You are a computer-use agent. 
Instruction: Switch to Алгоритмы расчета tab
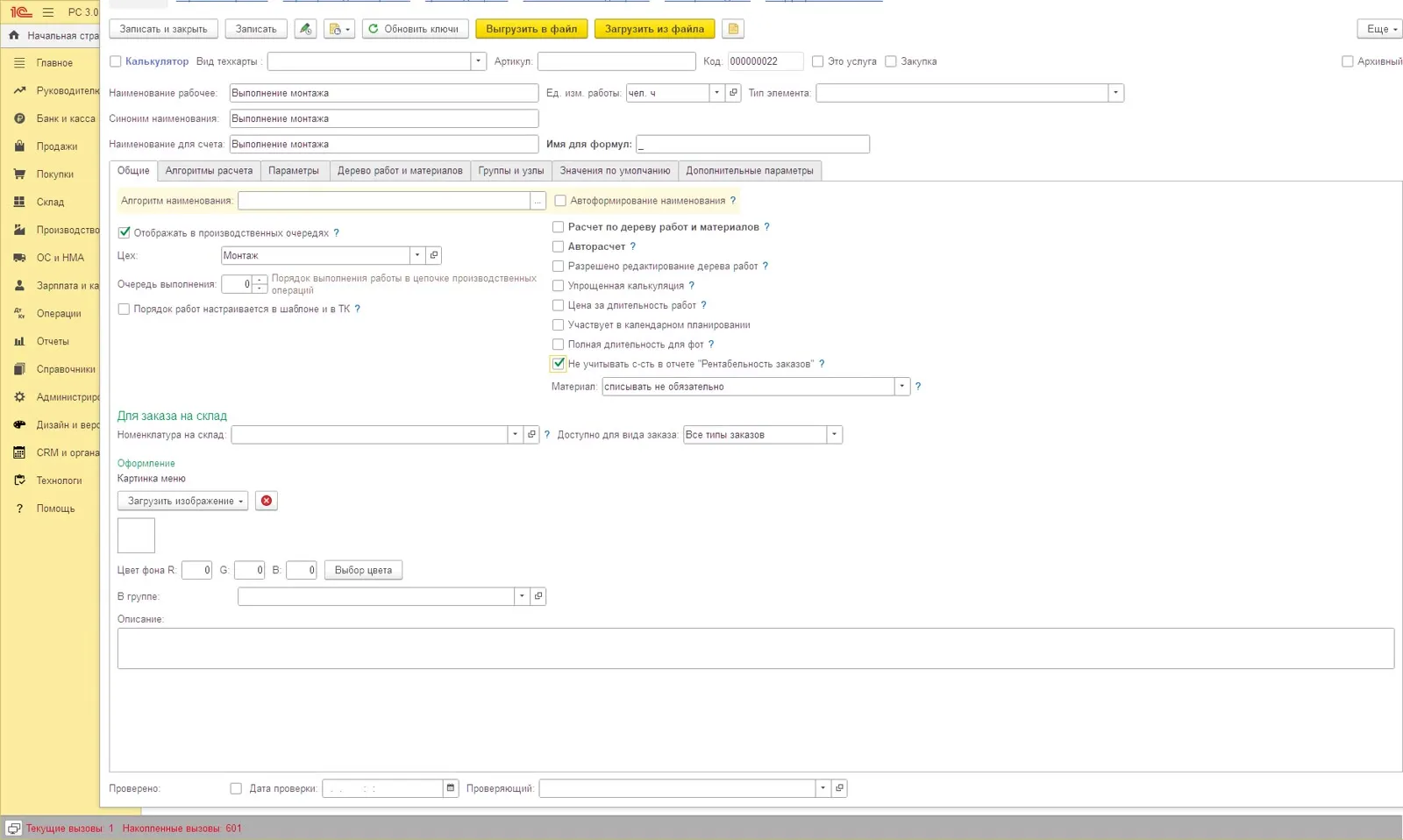[x=209, y=171]
